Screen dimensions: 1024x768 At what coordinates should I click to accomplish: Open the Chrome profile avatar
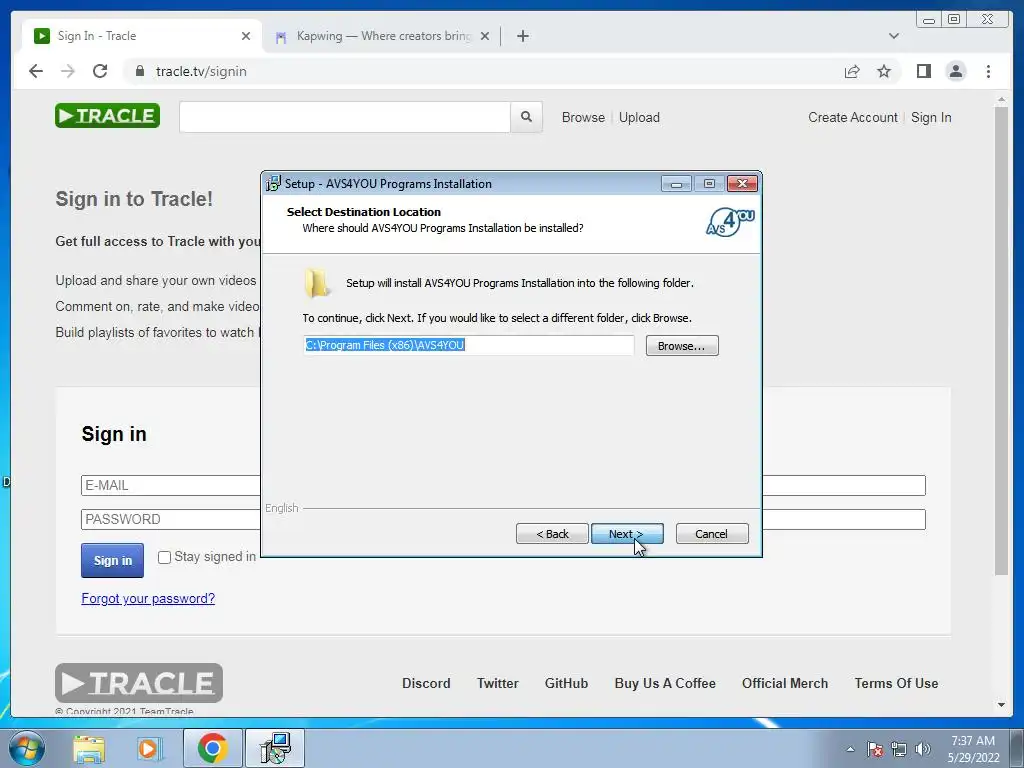pyautogui.click(x=956, y=71)
